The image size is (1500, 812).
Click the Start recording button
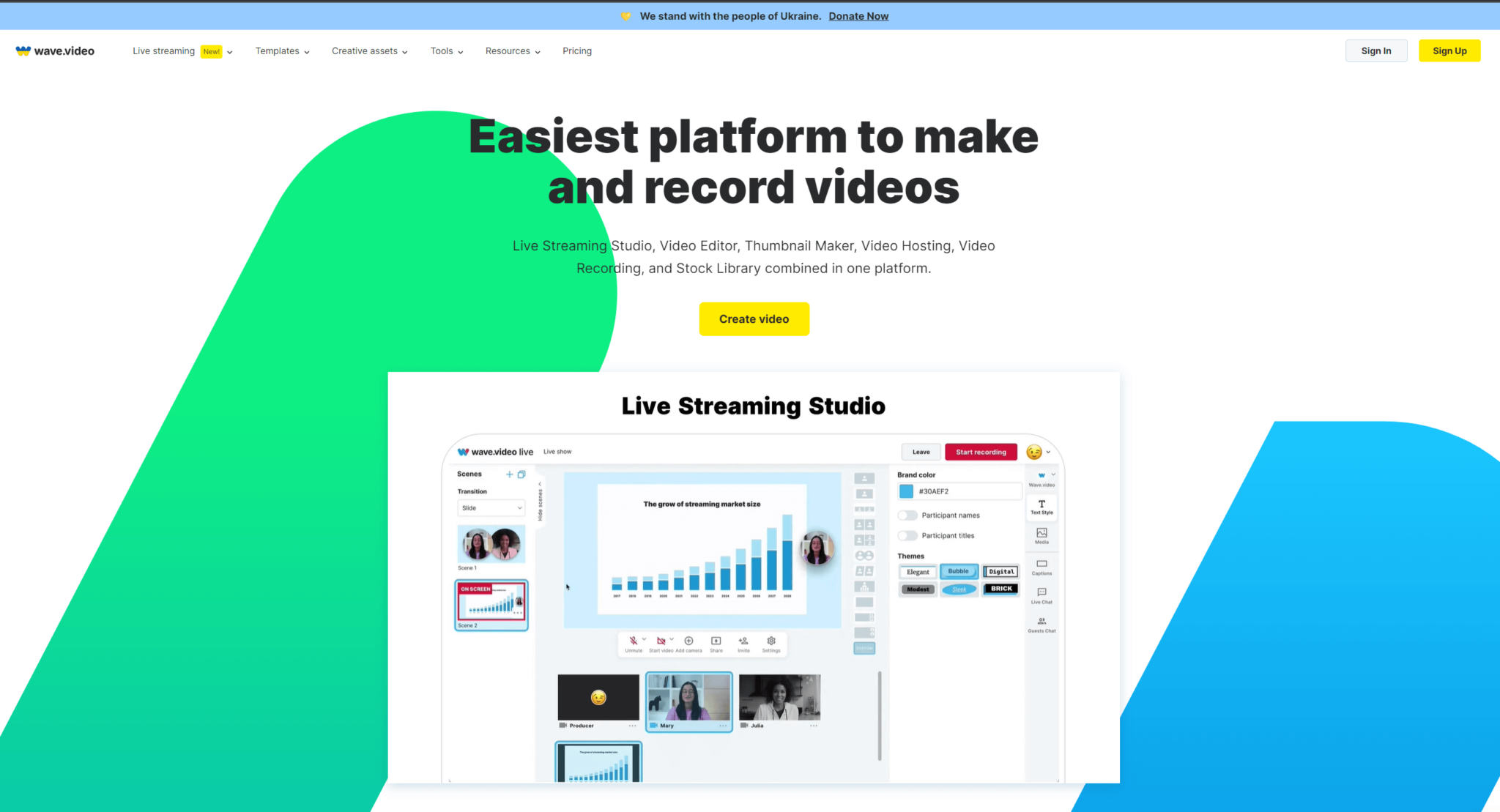[x=981, y=451]
